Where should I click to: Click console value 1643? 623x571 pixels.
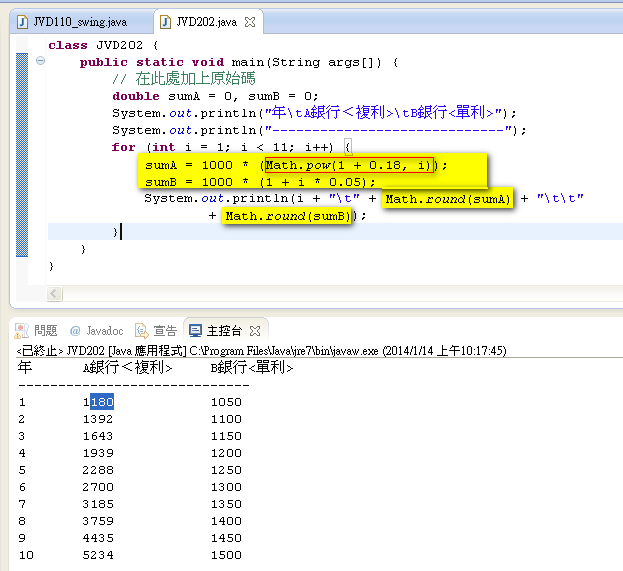click(98, 436)
